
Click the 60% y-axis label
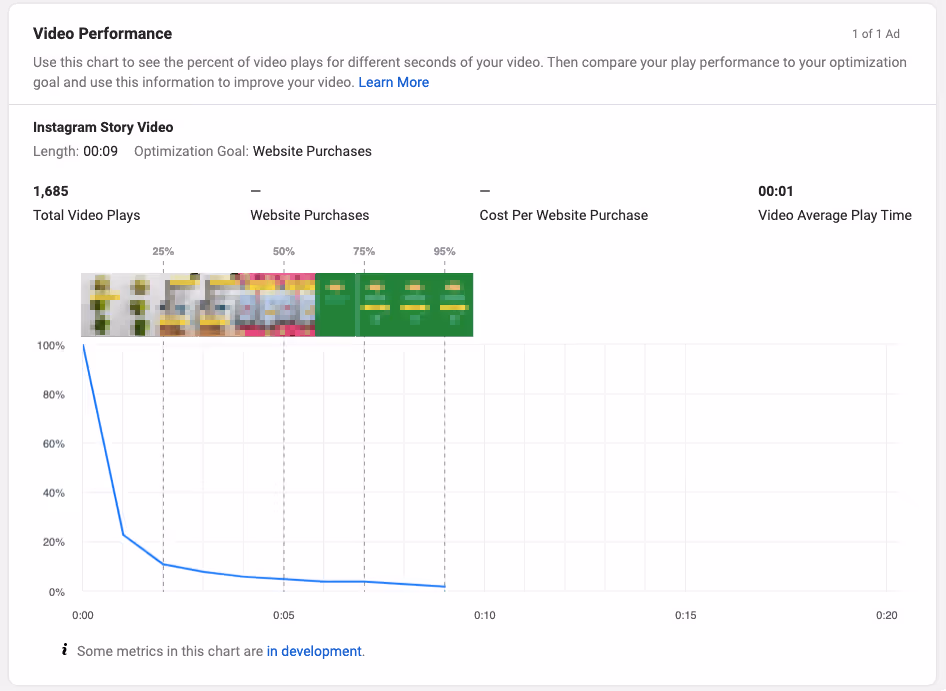(54, 444)
